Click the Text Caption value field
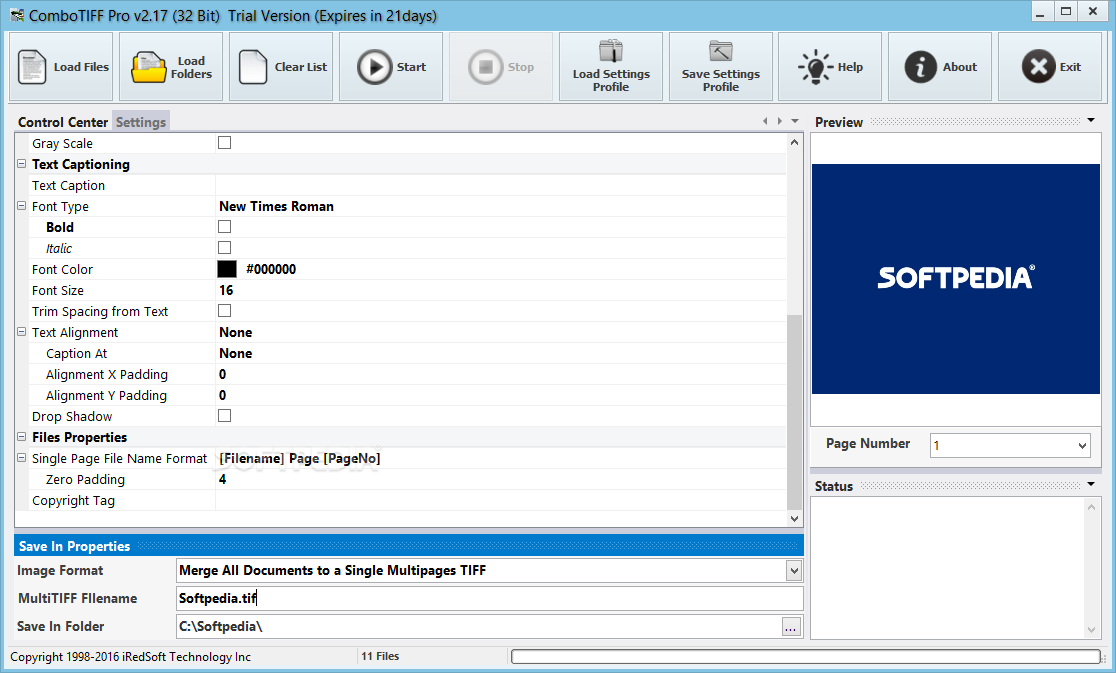This screenshot has width=1116, height=673. [x=501, y=185]
